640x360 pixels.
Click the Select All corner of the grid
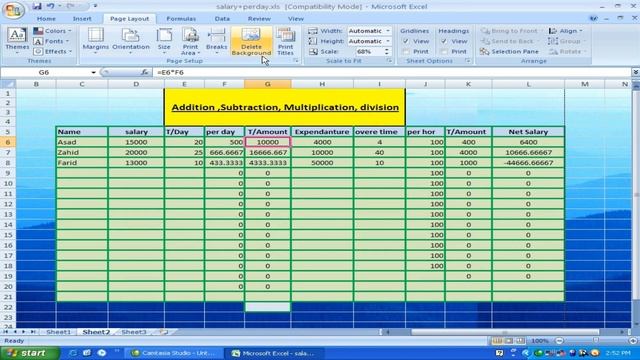(x=8, y=84)
